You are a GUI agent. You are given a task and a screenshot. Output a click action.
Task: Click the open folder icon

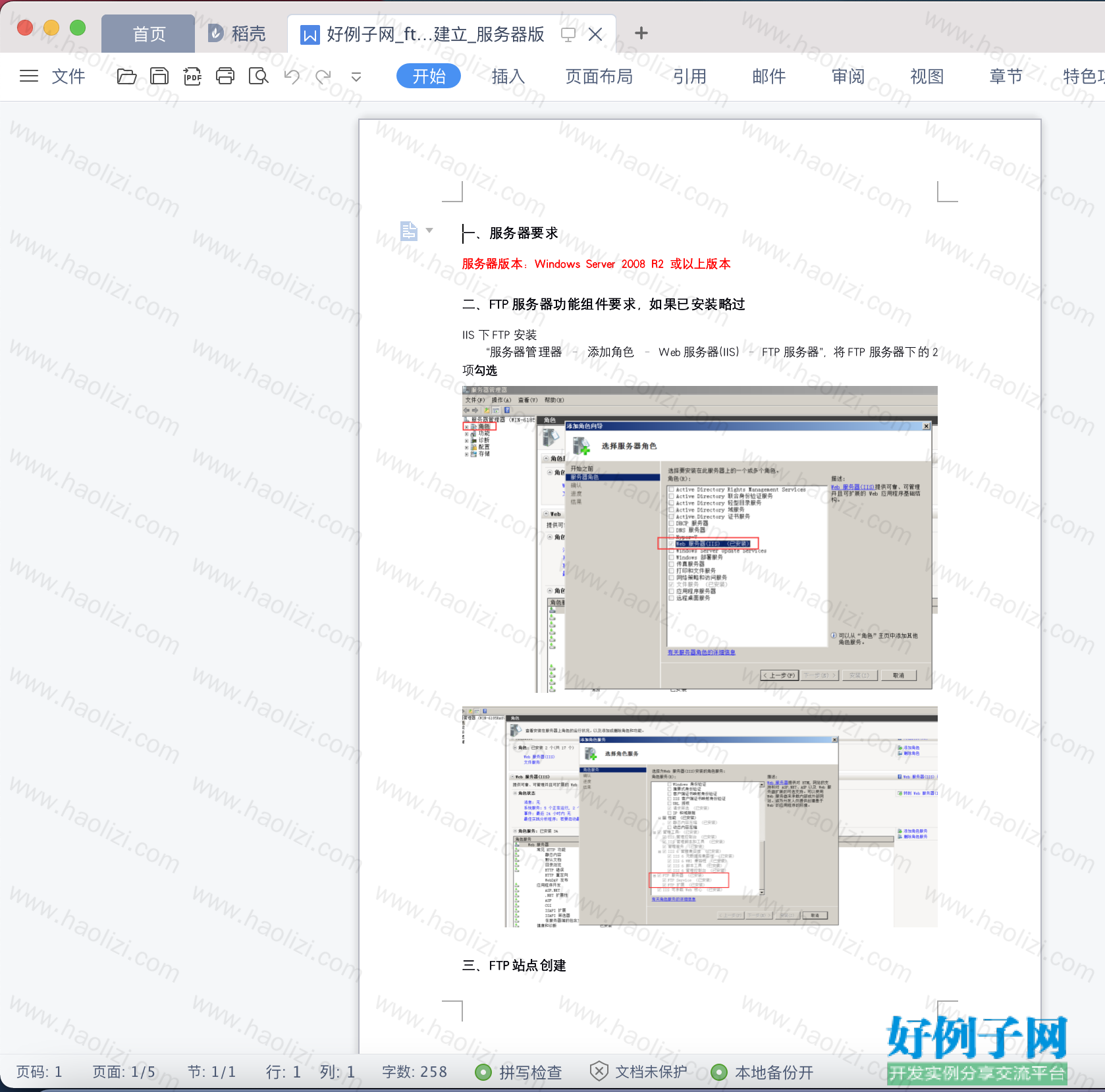(126, 76)
